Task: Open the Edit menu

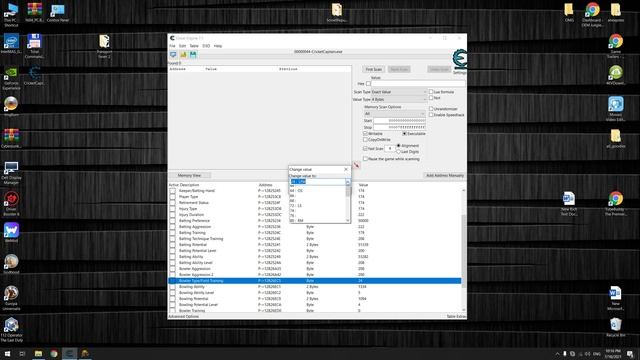Action: (x=182, y=46)
